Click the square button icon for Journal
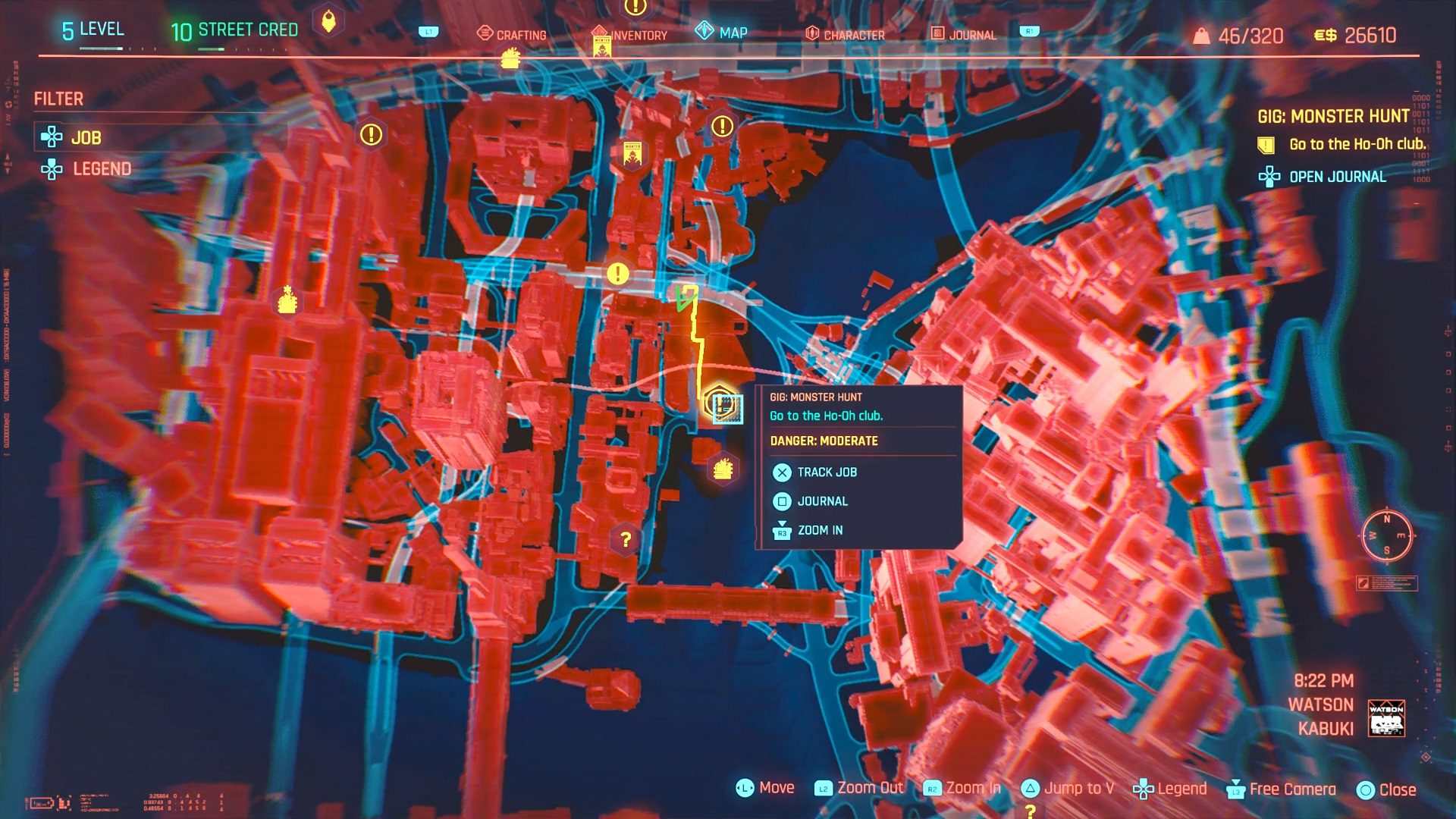 [782, 501]
